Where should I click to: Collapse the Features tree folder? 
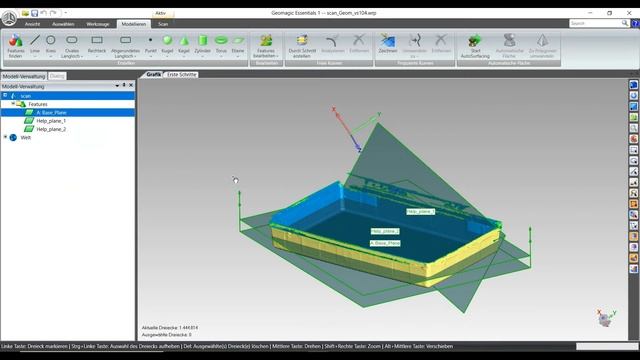(13, 104)
